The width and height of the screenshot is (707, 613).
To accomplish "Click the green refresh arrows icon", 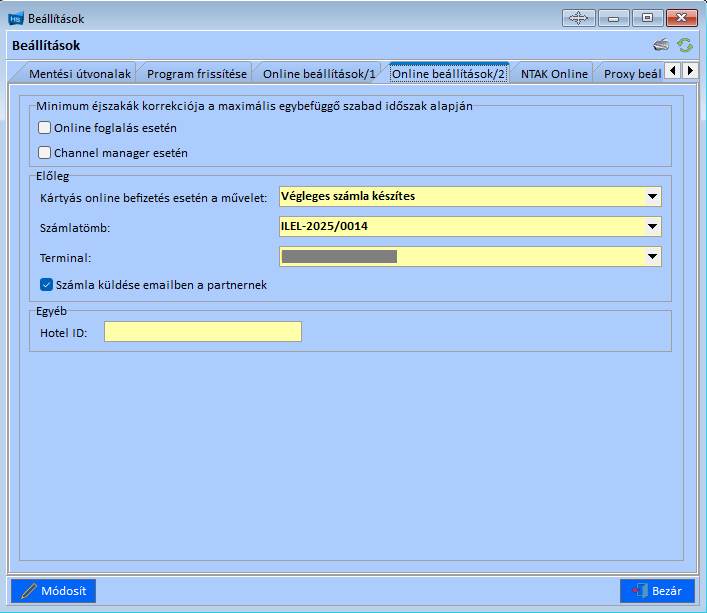I will [x=685, y=45].
